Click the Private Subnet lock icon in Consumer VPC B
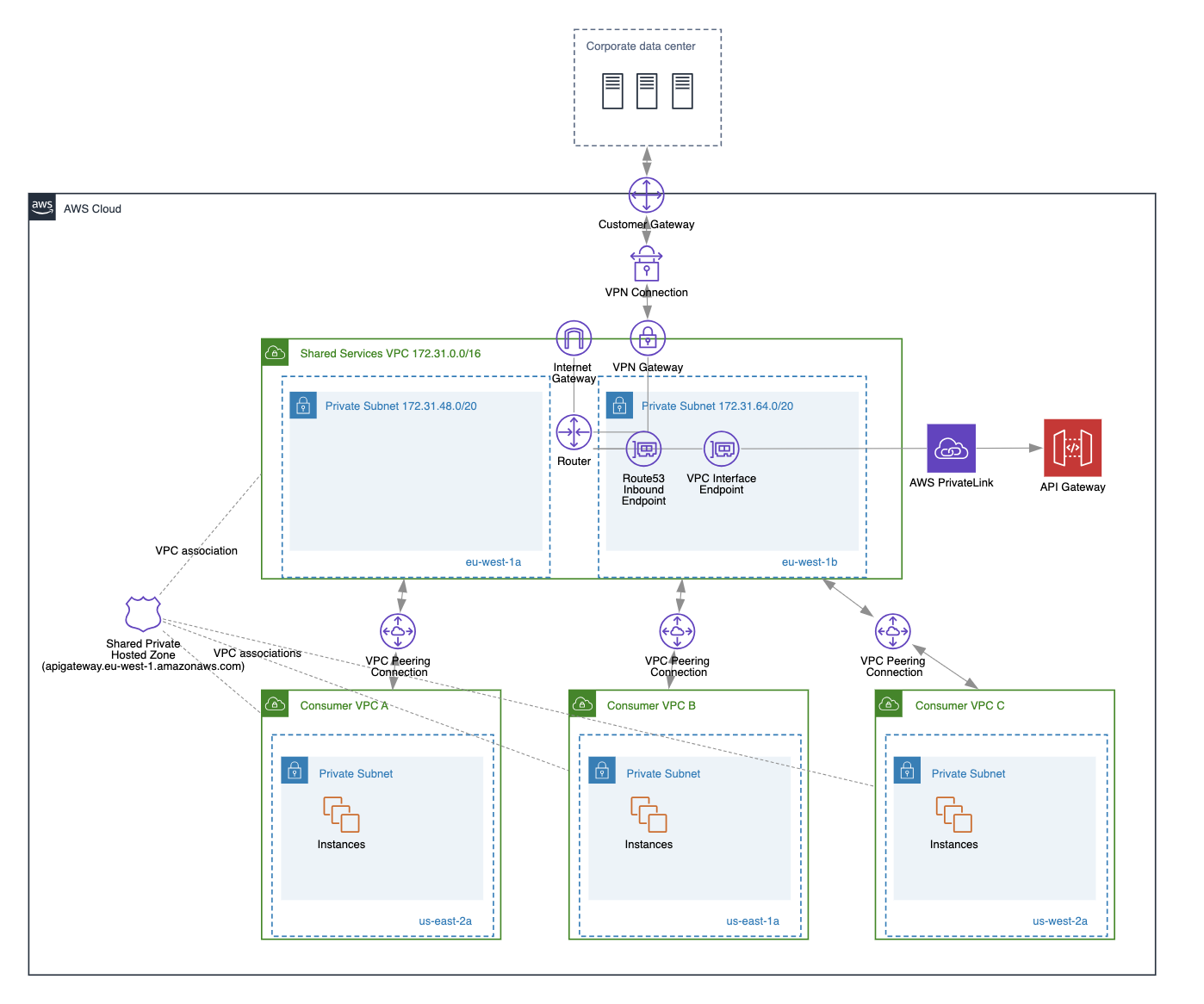Screen dimensions: 1204x1004 (602, 771)
